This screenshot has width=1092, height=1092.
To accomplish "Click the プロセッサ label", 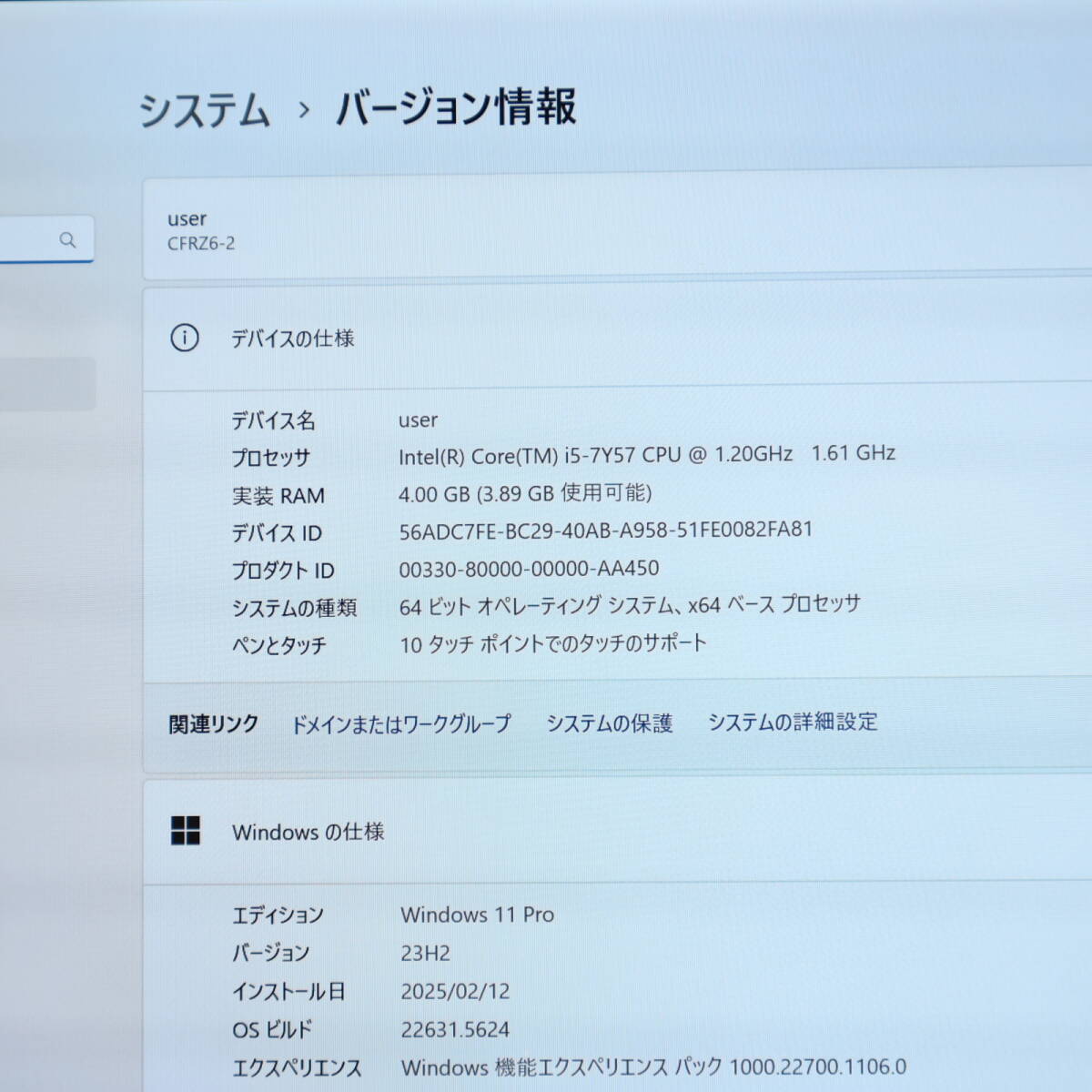I will tap(270, 458).
